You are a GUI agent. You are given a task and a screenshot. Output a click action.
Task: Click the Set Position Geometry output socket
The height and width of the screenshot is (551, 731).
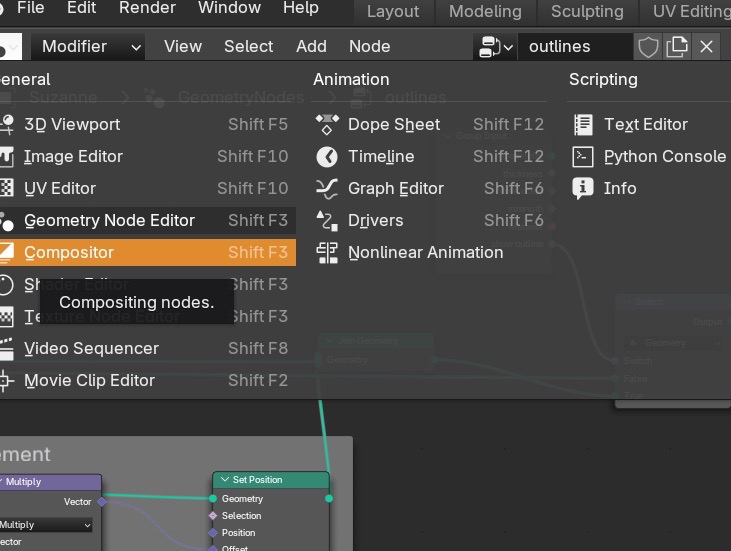(x=329, y=499)
